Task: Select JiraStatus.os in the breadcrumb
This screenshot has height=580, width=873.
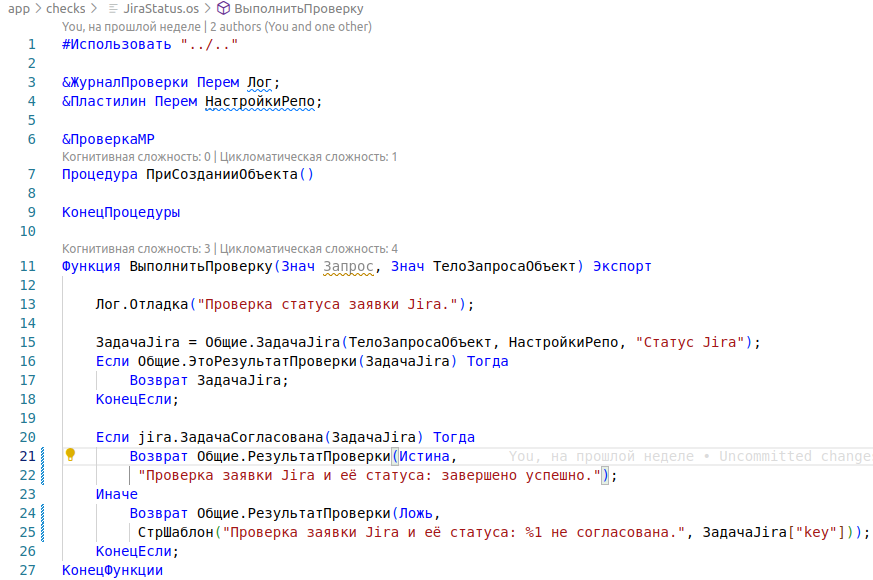Action: click(x=161, y=8)
